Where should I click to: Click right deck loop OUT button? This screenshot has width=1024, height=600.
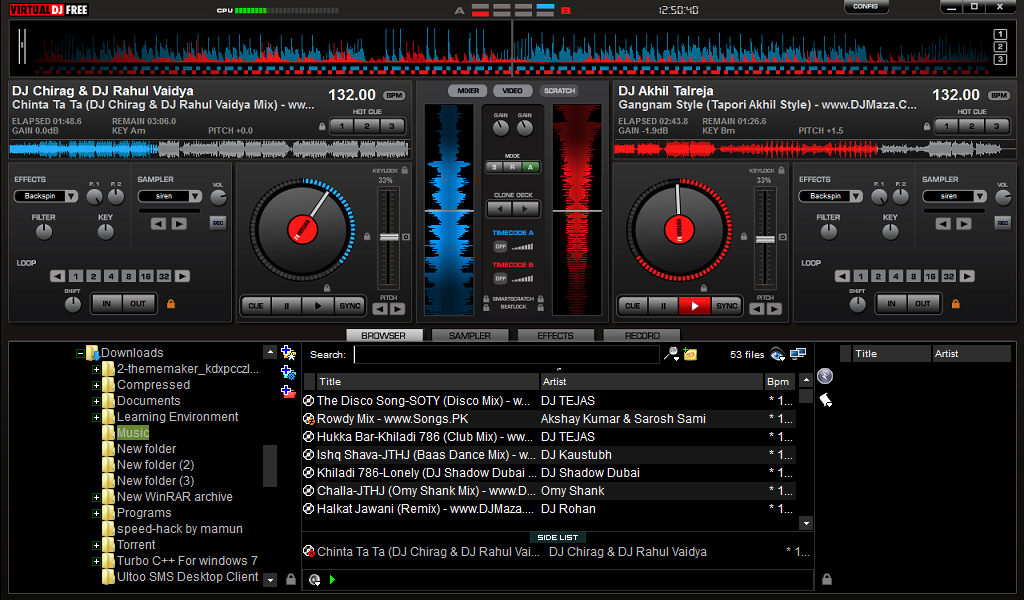click(x=922, y=304)
